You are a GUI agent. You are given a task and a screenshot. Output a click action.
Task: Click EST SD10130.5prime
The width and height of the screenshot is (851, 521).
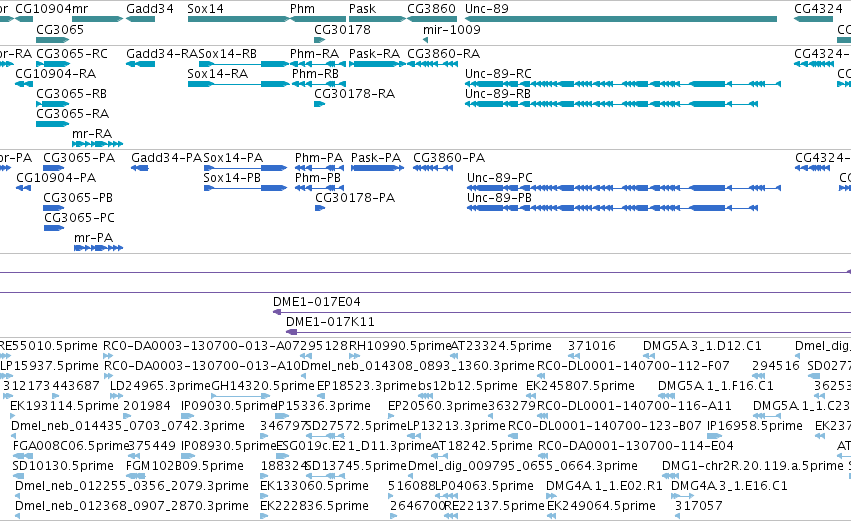[x=63, y=466]
